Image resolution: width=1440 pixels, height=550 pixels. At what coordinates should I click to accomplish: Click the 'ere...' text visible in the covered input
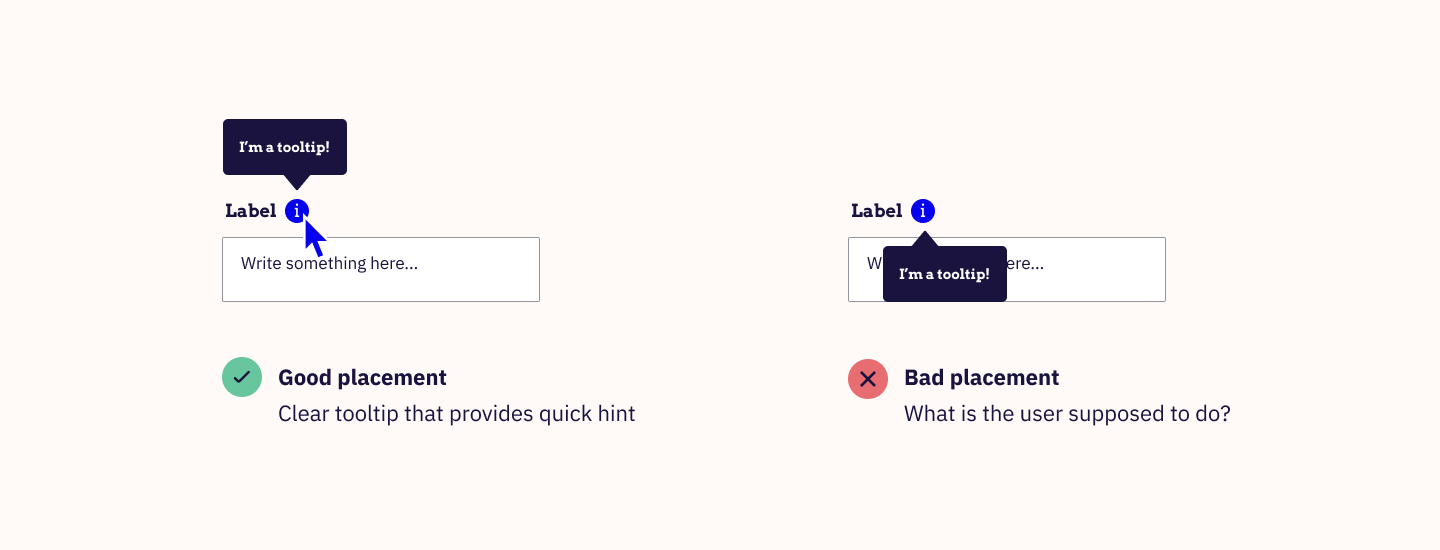click(x=1025, y=264)
